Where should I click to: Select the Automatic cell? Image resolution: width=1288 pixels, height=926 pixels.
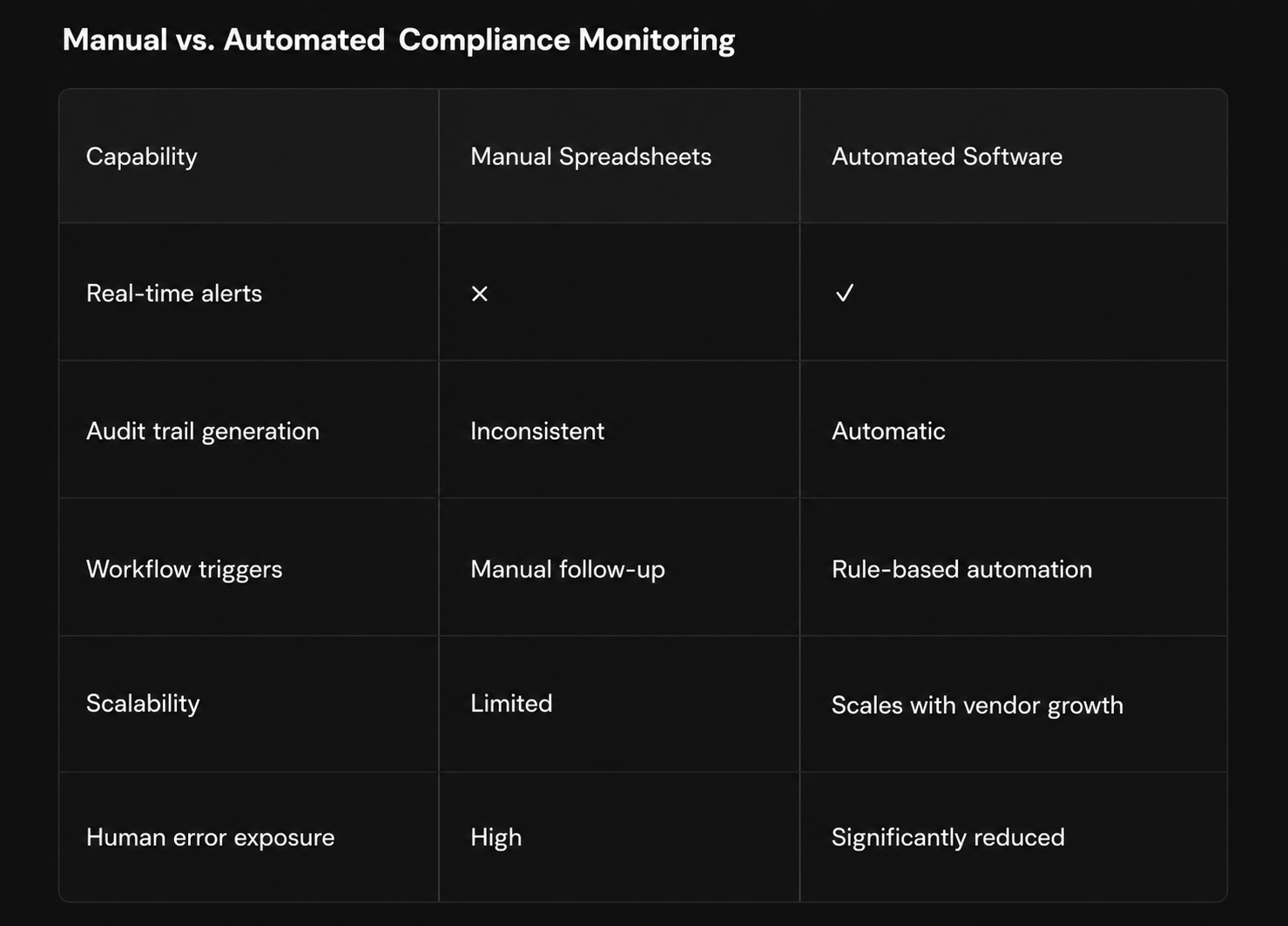pyautogui.click(x=888, y=431)
